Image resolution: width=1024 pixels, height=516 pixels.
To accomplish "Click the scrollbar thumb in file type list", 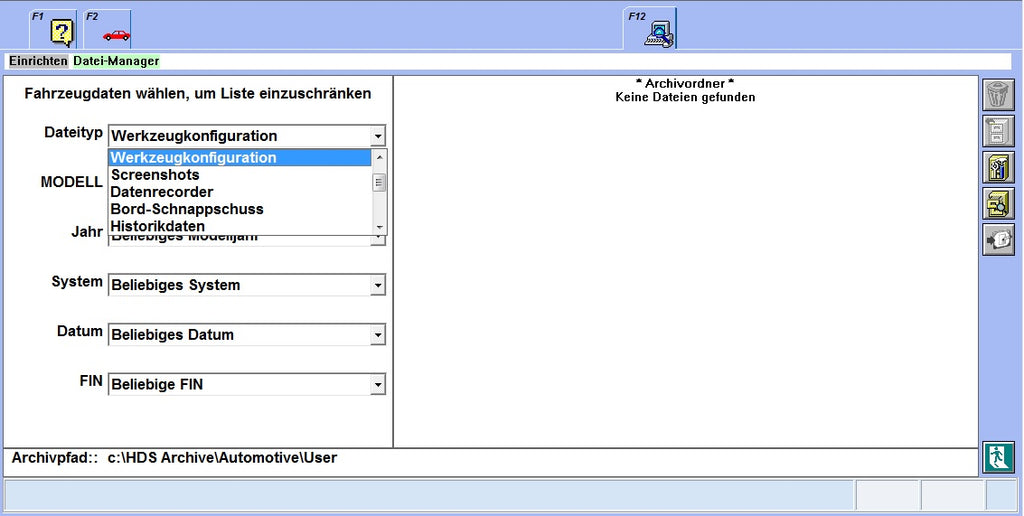I will click(x=379, y=183).
